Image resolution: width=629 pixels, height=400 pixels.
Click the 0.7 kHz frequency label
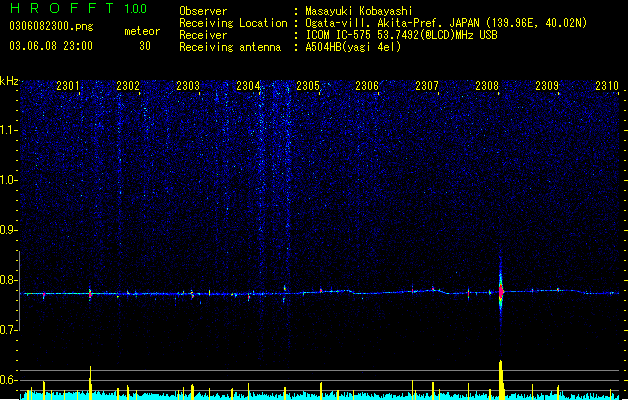(x=9, y=330)
